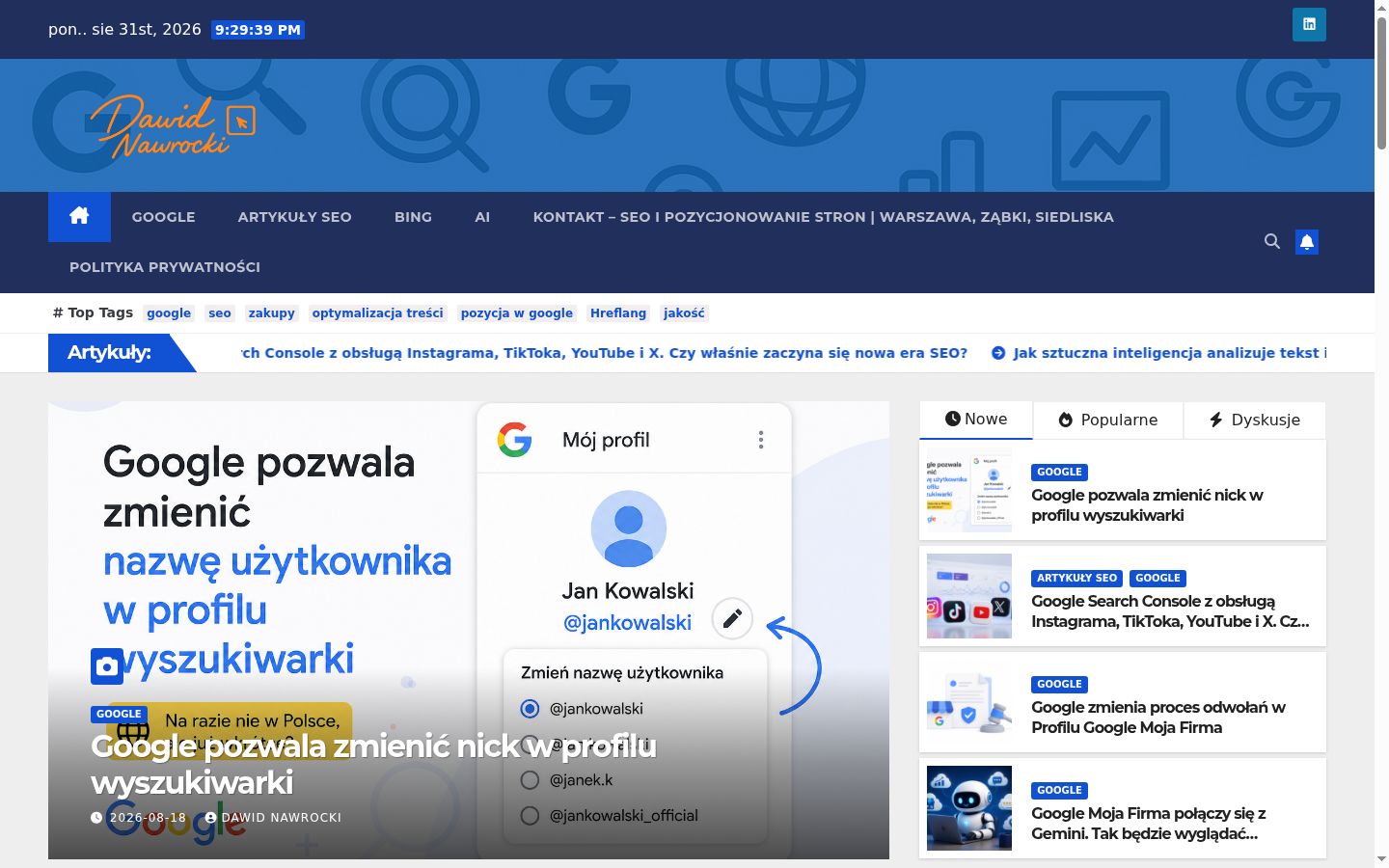
Task: Click the ticker headline about Search Console era SEO
Action: click(605, 353)
